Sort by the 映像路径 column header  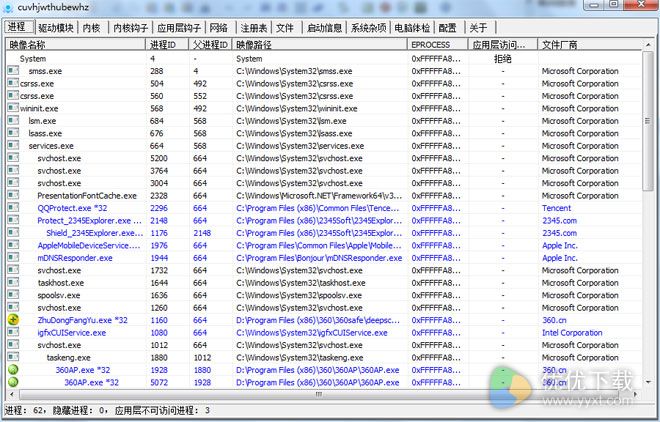(319, 44)
